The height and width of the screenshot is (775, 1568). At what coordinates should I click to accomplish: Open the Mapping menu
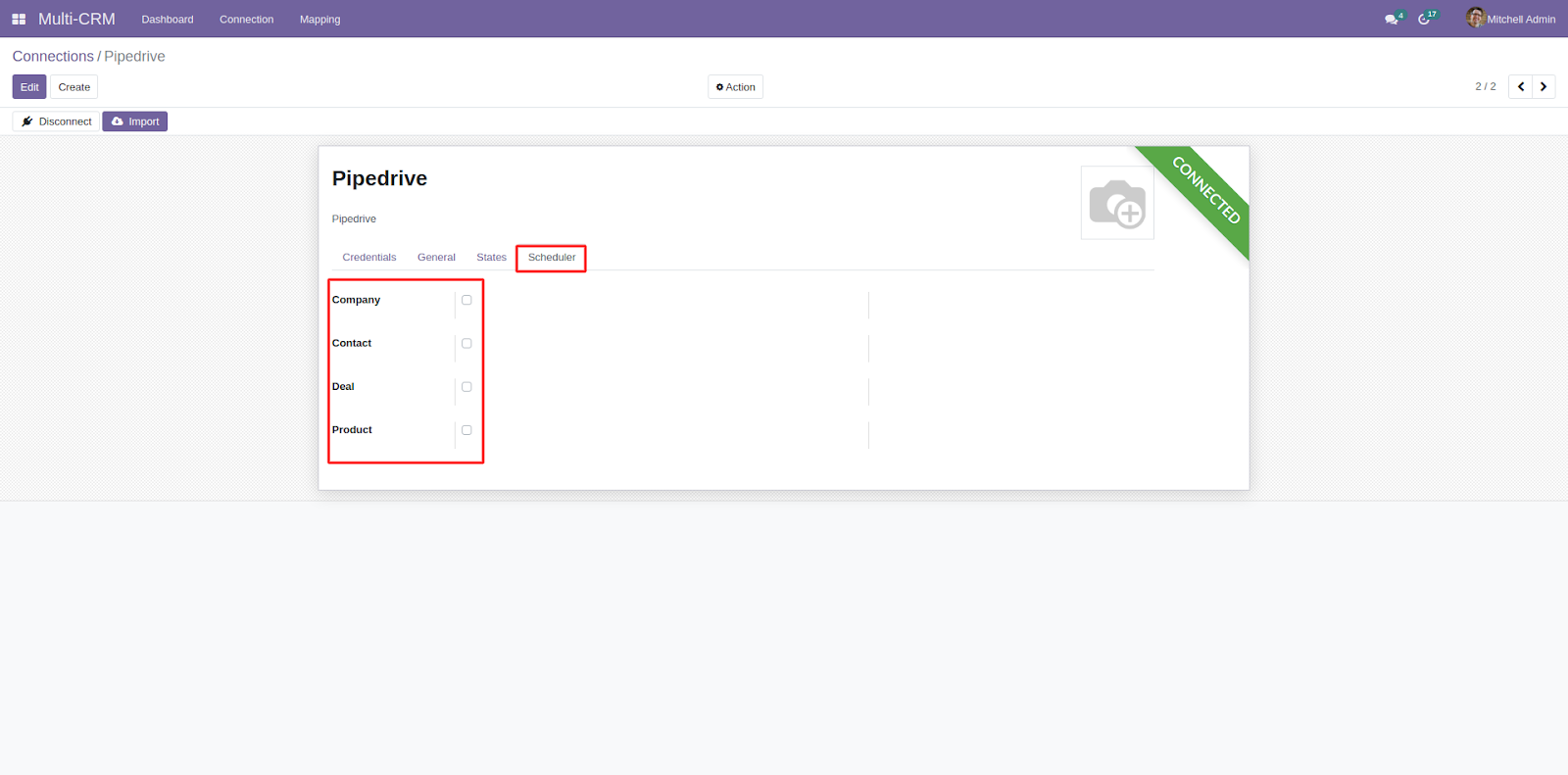pyautogui.click(x=320, y=20)
